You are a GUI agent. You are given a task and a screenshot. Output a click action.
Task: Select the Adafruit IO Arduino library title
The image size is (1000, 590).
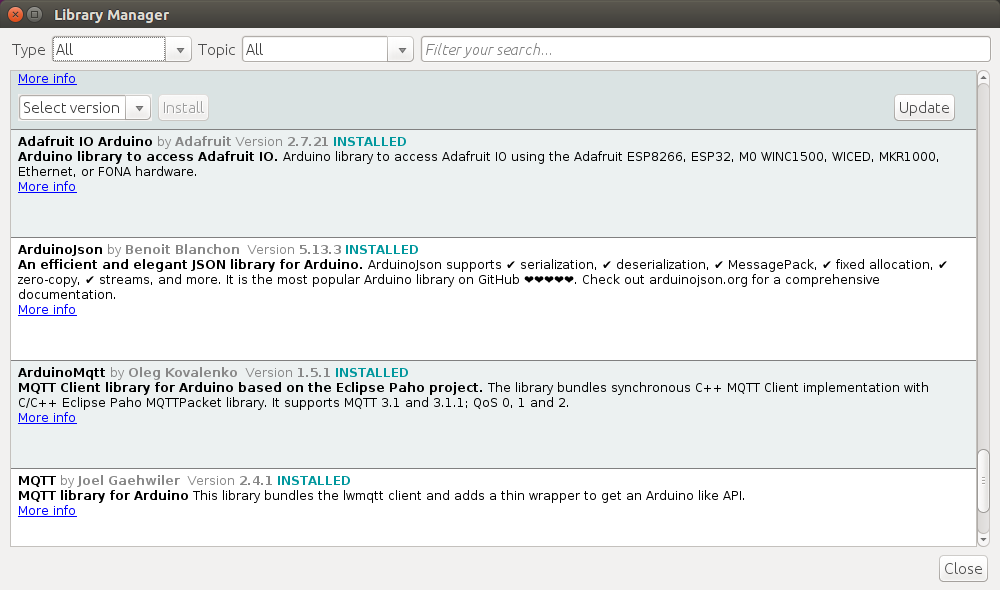pyautogui.click(x=85, y=142)
